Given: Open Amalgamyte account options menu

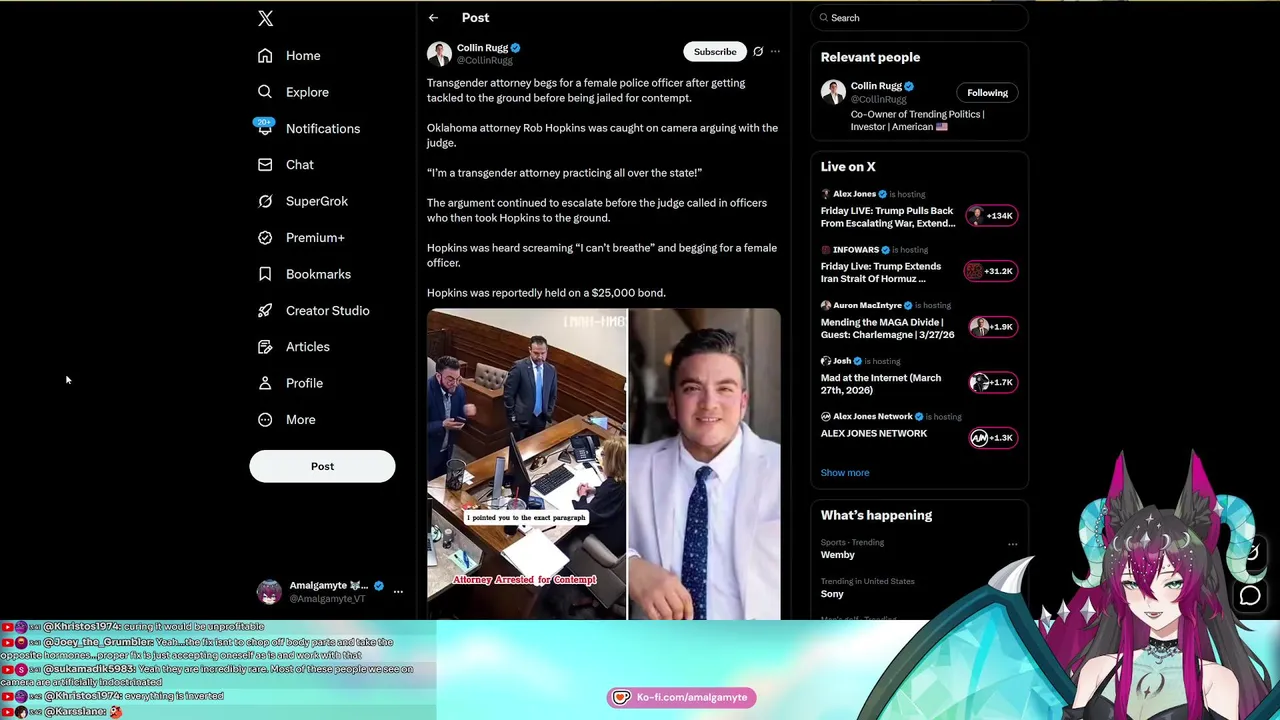Looking at the screenshot, I should pos(398,592).
